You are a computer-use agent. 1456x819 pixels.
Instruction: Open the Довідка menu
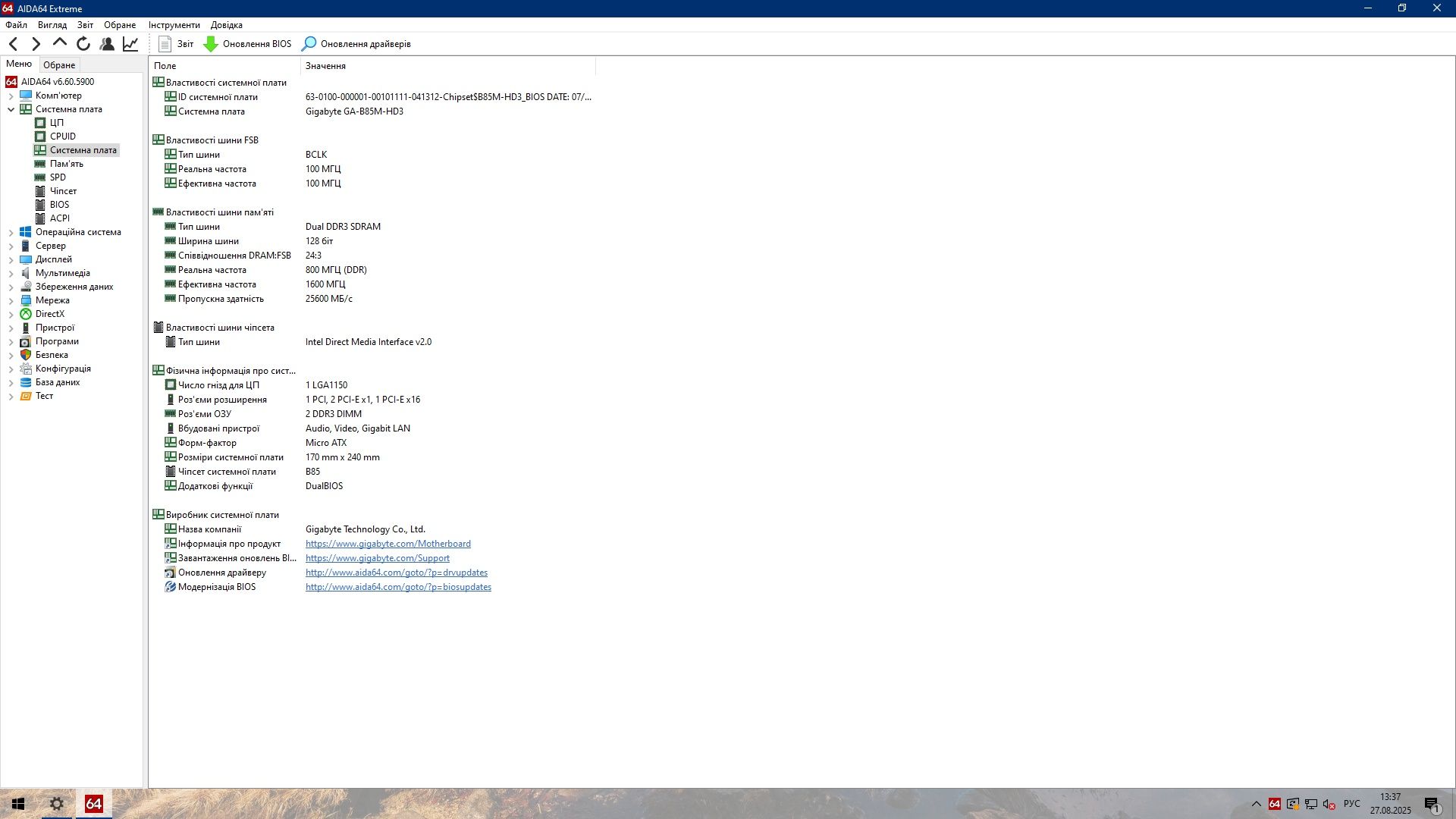[x=227, y=25]
